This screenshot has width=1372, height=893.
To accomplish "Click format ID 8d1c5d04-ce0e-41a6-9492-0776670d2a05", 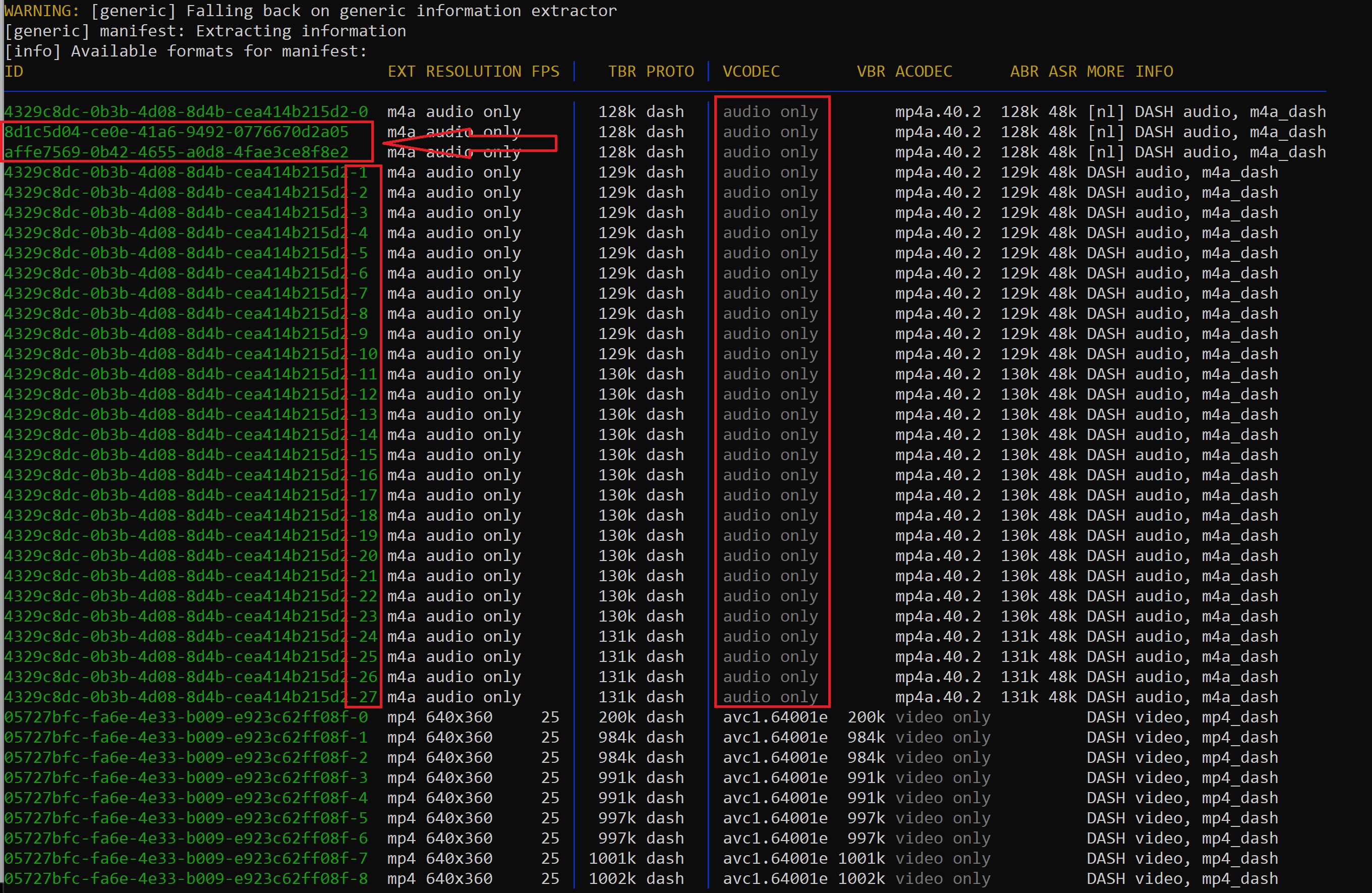I will point(177,132).
